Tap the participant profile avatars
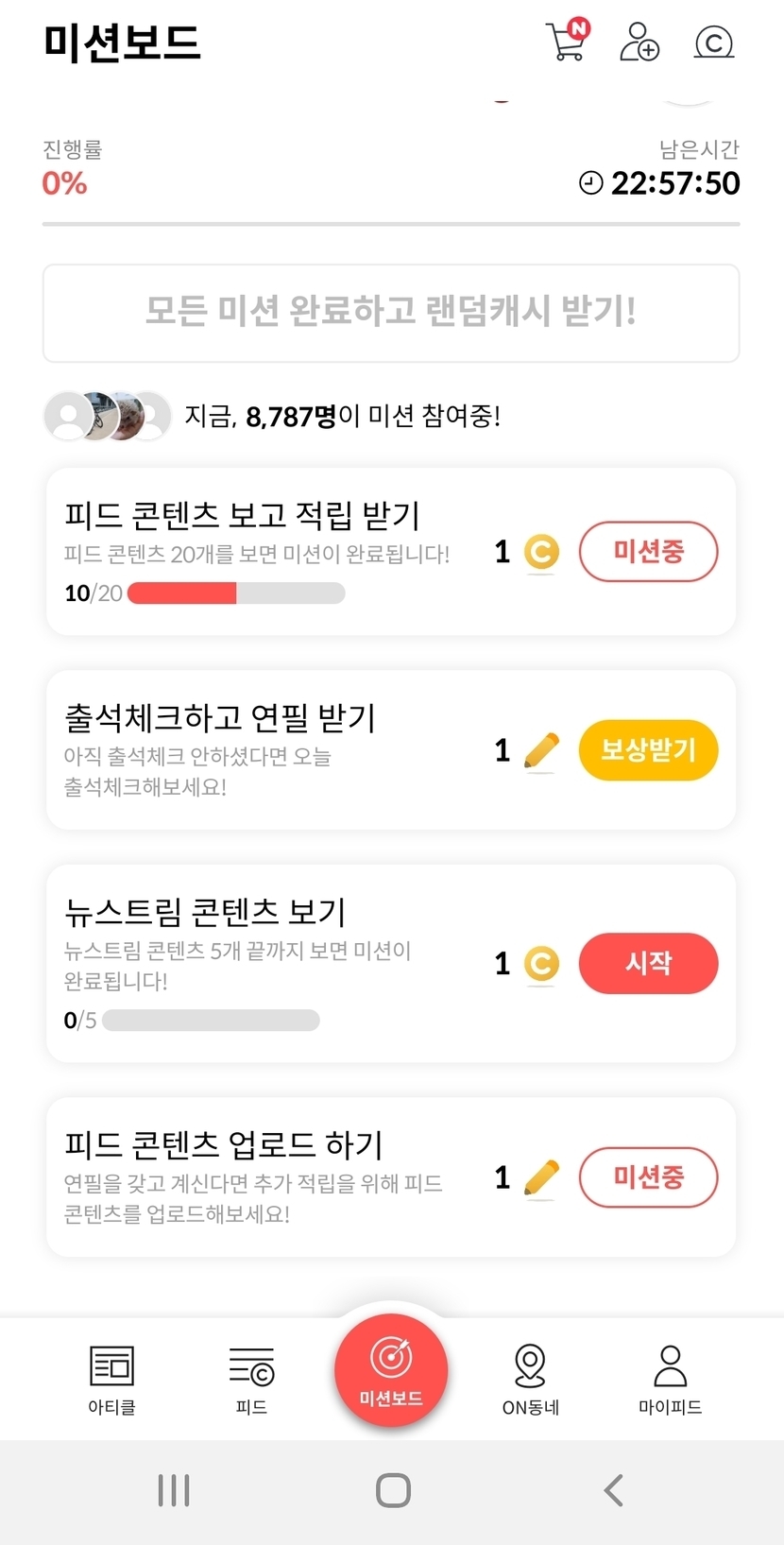This screenshot has width=784, height=1545. (108, 416)
